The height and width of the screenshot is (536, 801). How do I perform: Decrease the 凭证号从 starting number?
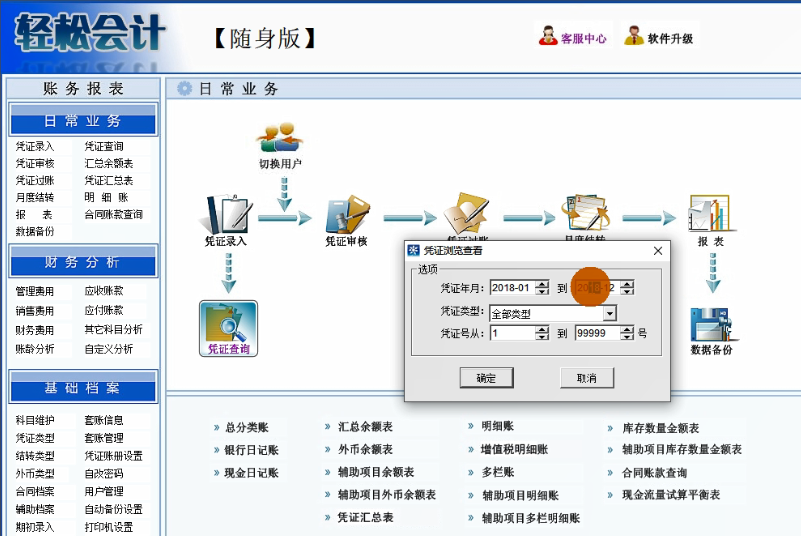(543, 336)
